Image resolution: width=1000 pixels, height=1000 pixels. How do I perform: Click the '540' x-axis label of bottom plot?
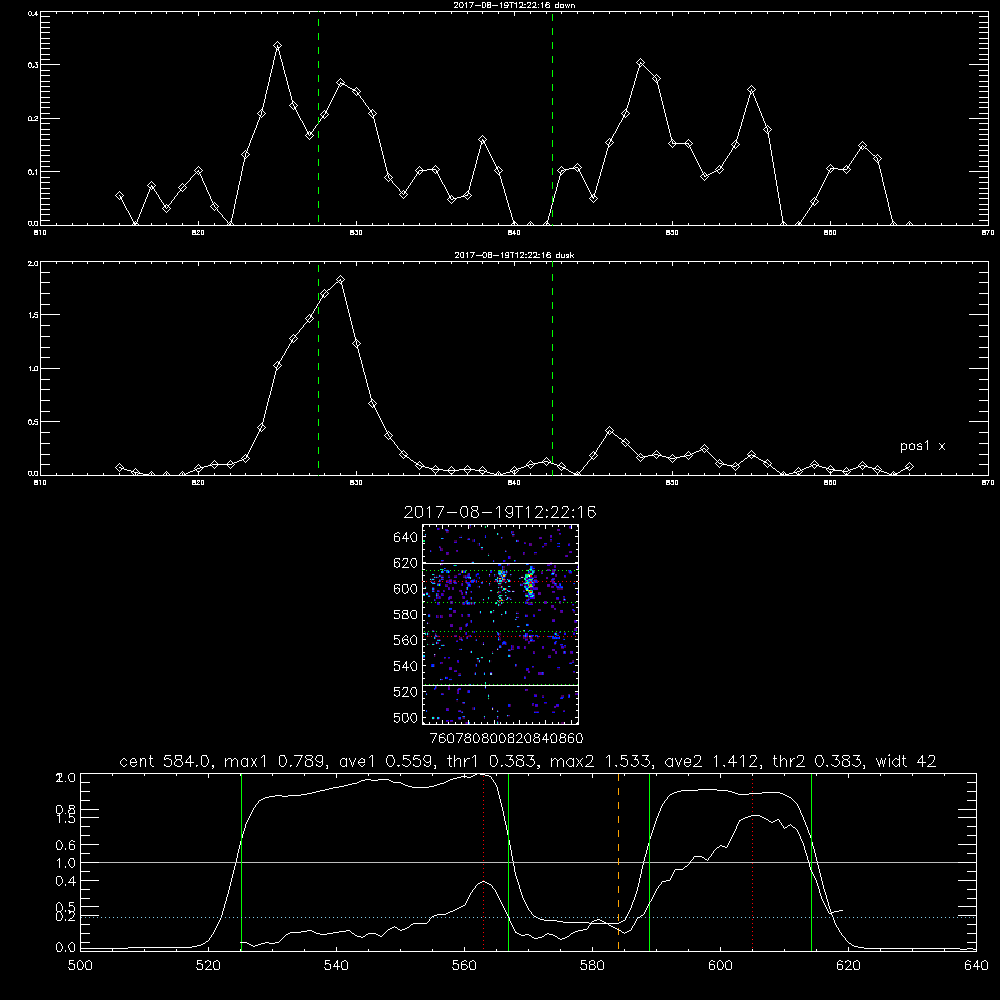(336, 966)
